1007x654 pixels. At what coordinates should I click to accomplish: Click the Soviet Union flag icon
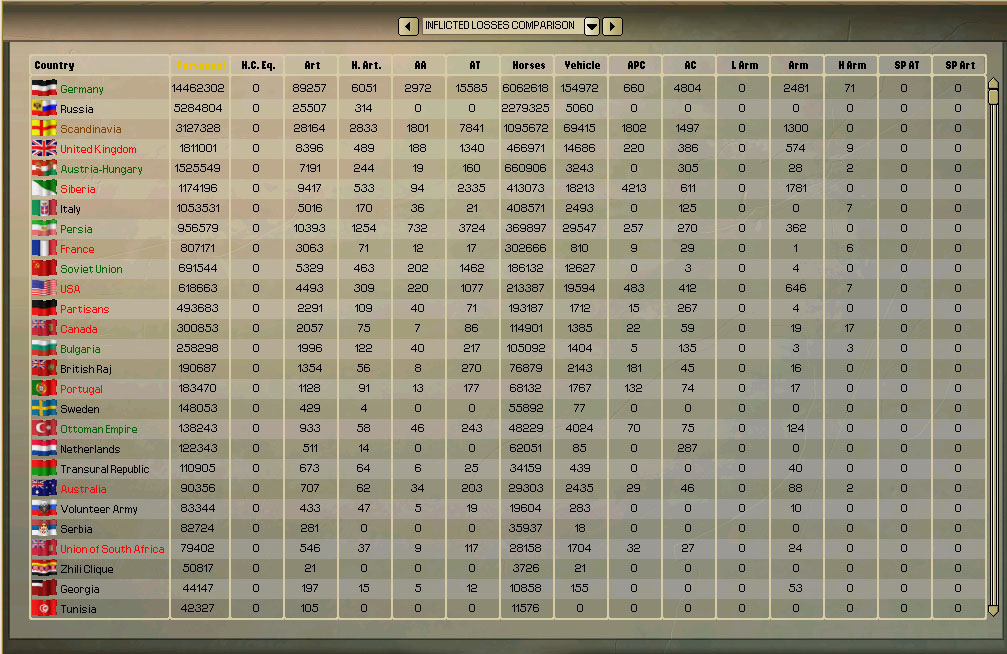click(x=44, y=268)
